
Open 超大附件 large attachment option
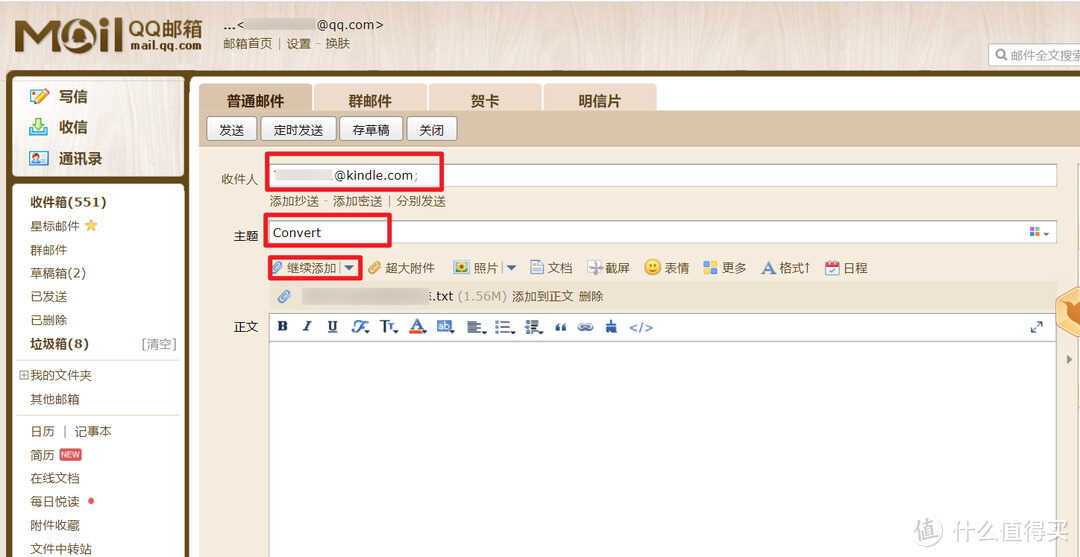401,268
